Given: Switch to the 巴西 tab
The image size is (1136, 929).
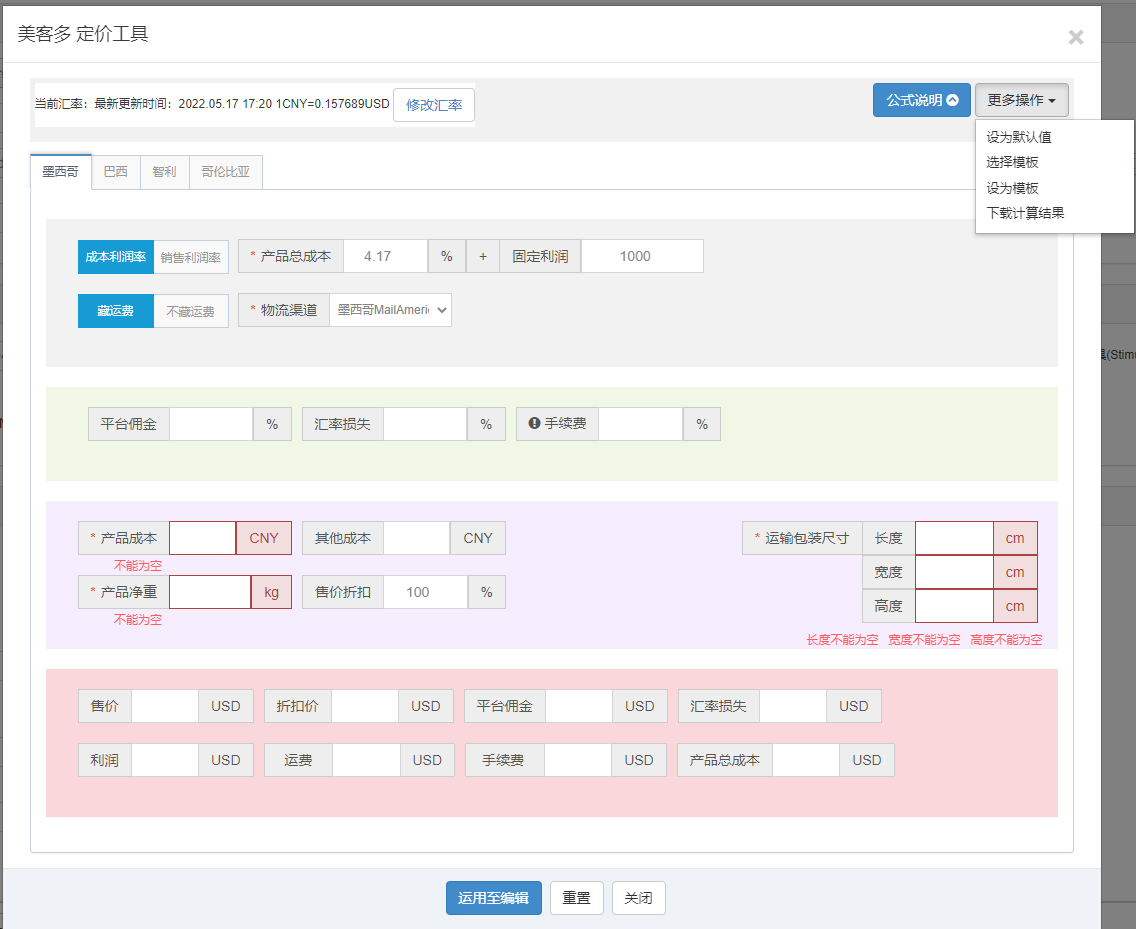Looking at the screenshot, I should (x=116, y=172).
